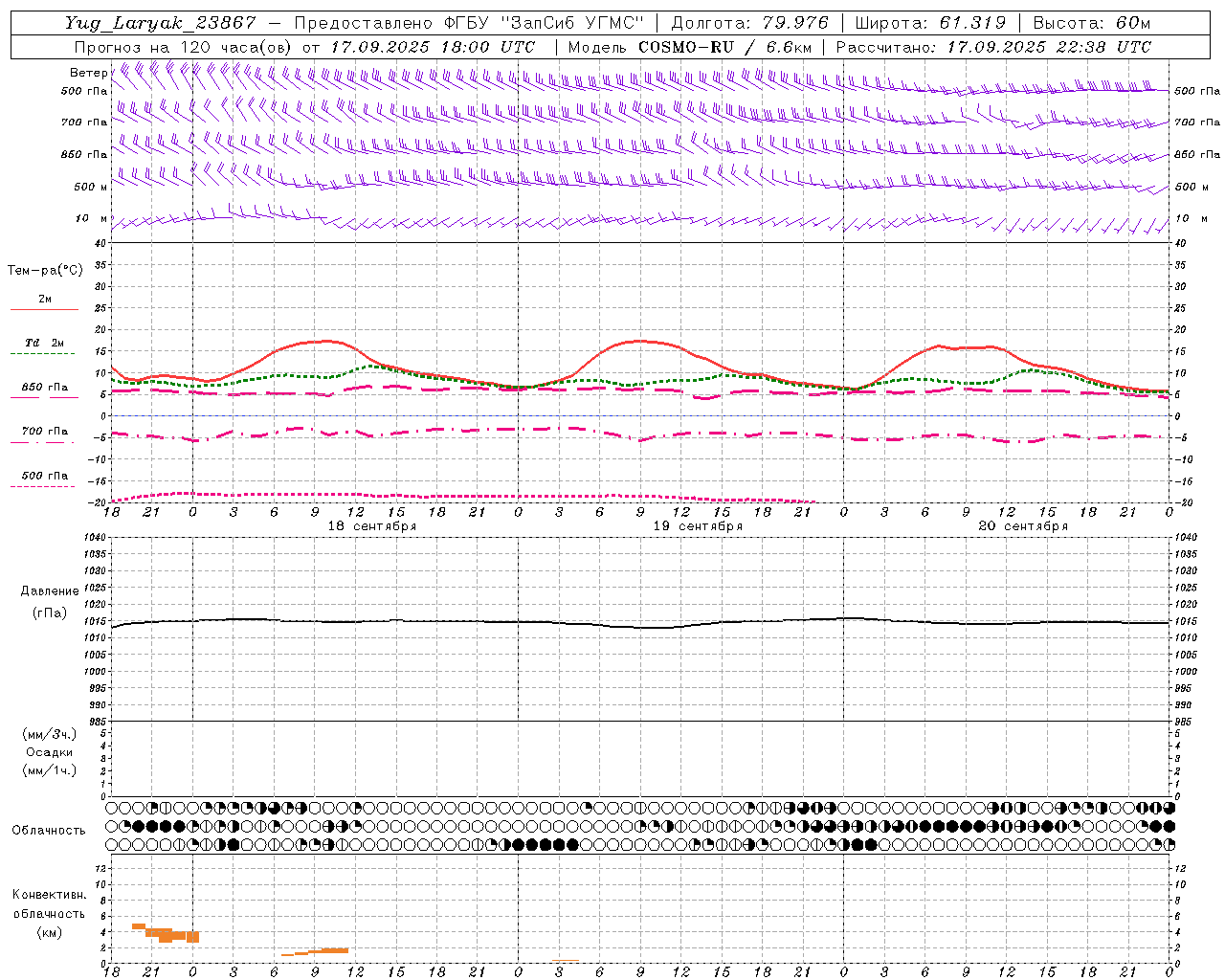This screenshot has height=980, width=1225.
Task: Click the Высота: 60м value
Action: pos(1091,23)
